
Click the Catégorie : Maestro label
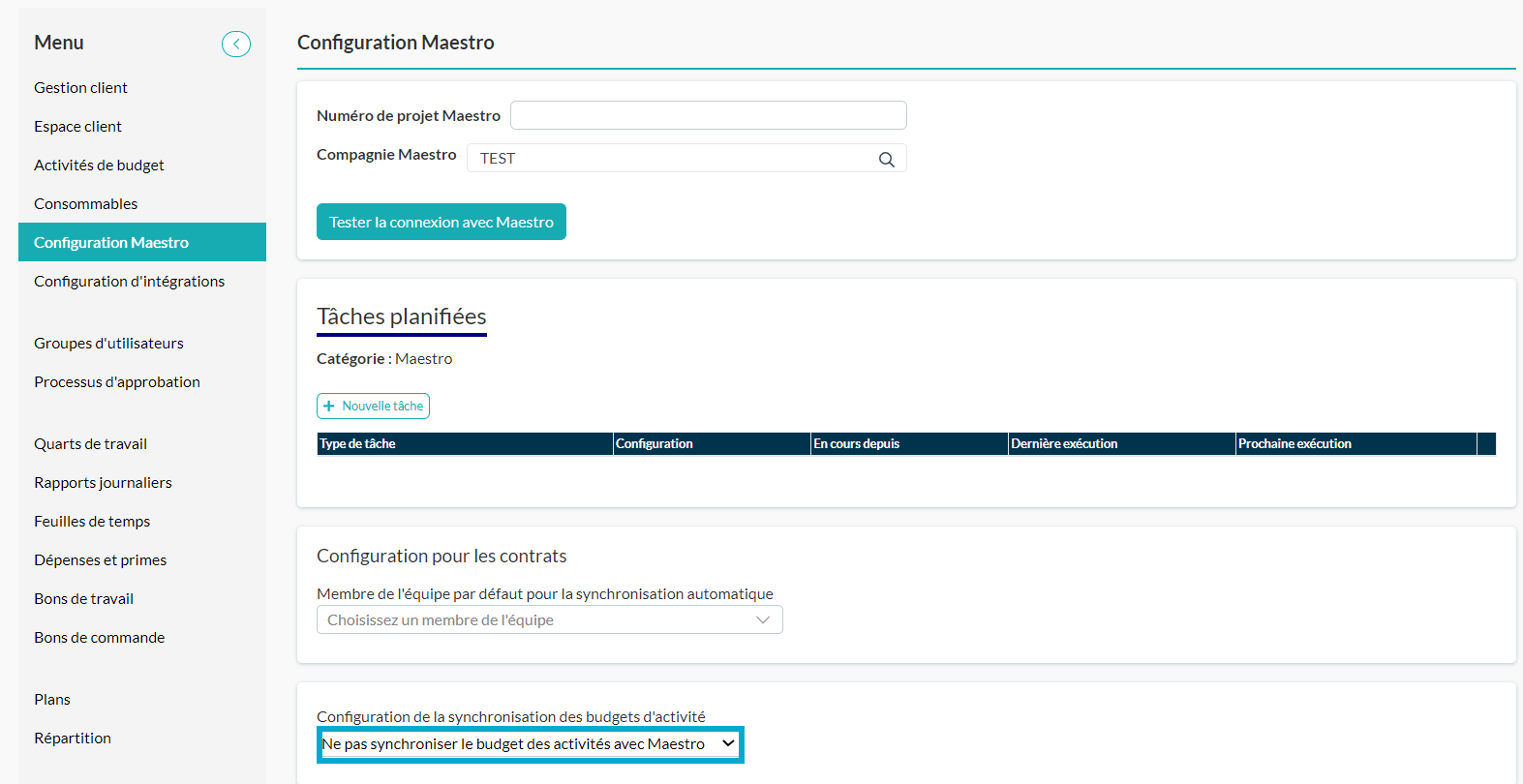coord(384,358)
